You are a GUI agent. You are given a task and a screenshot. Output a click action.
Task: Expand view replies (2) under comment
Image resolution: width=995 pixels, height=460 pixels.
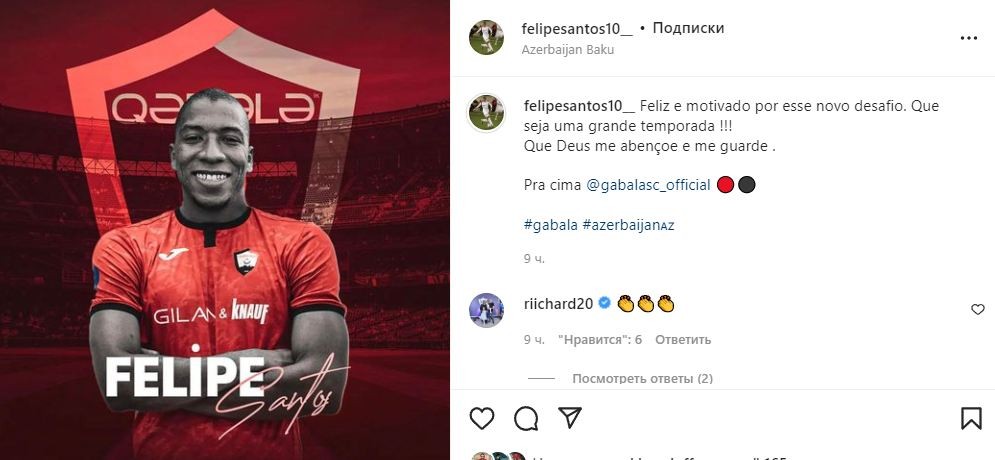642,379
